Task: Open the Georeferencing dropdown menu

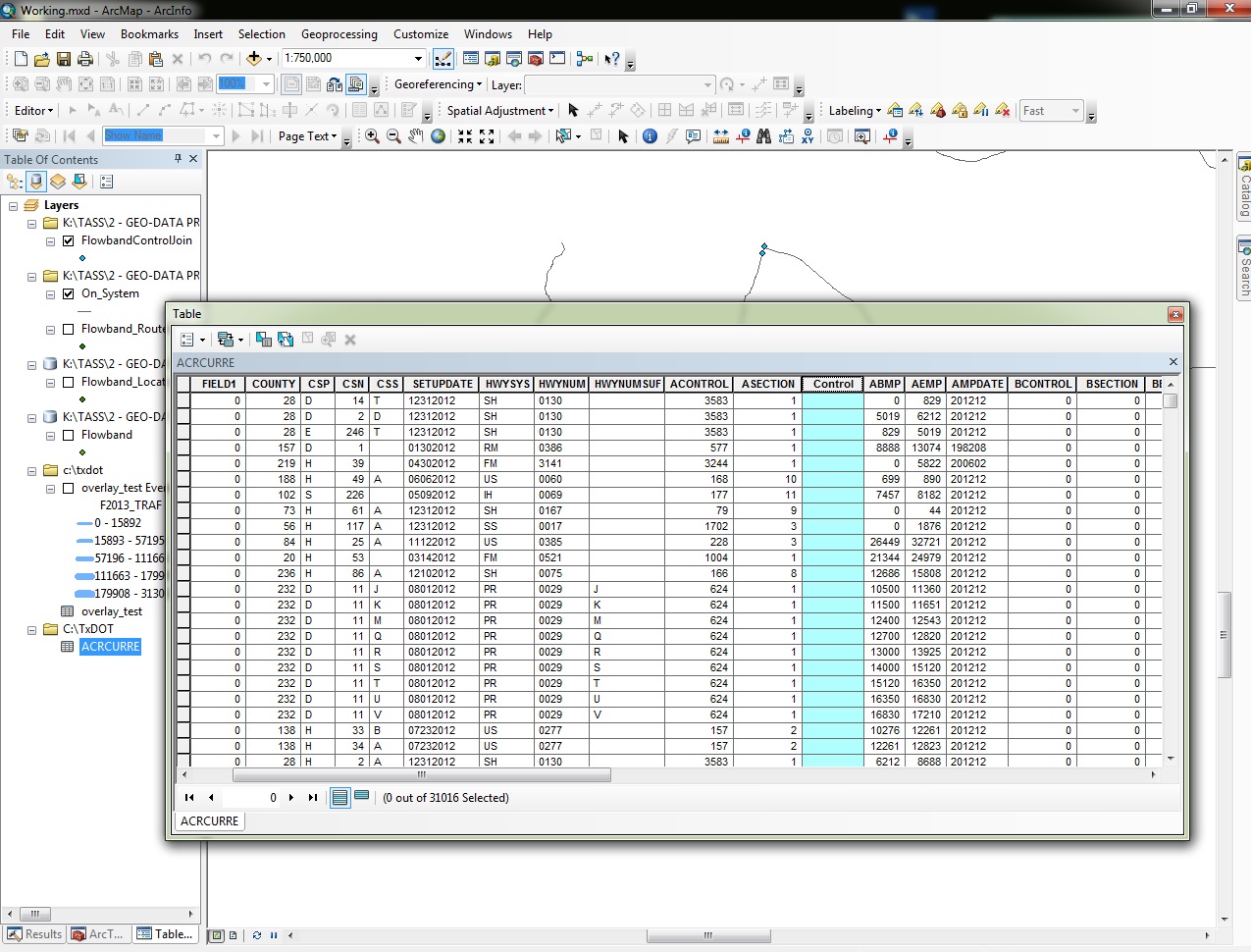Action: (x=438, y=84)
